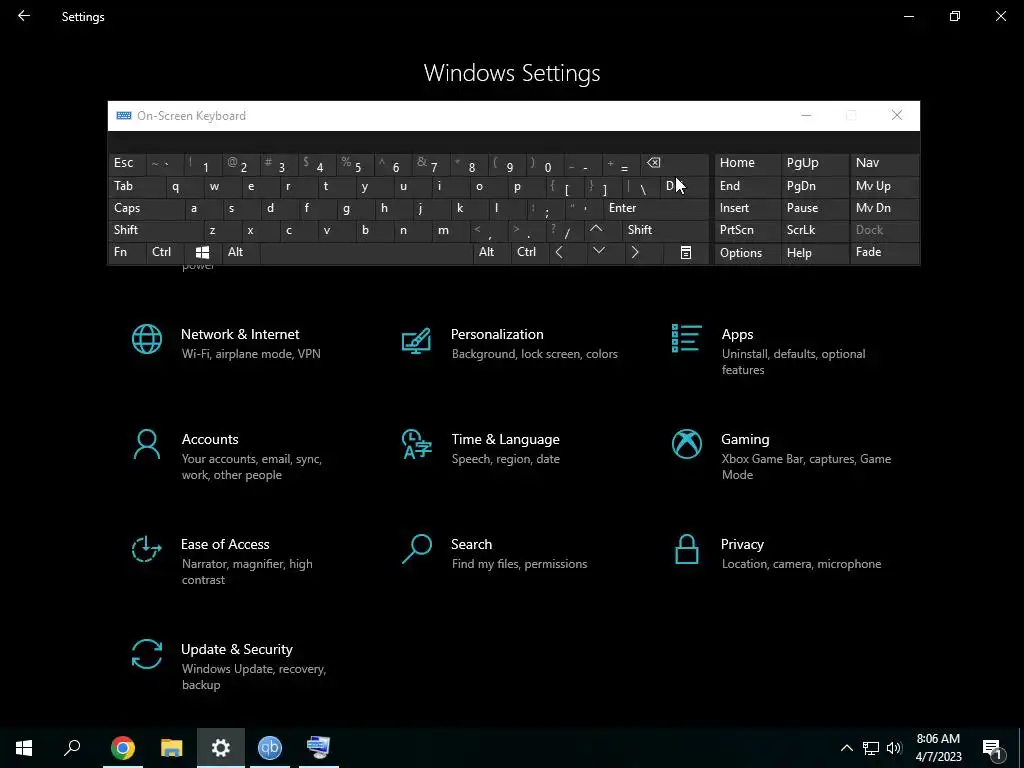Show hidden system tray icons
This screenshot has height=768, width=1024.
pos(846,748)
